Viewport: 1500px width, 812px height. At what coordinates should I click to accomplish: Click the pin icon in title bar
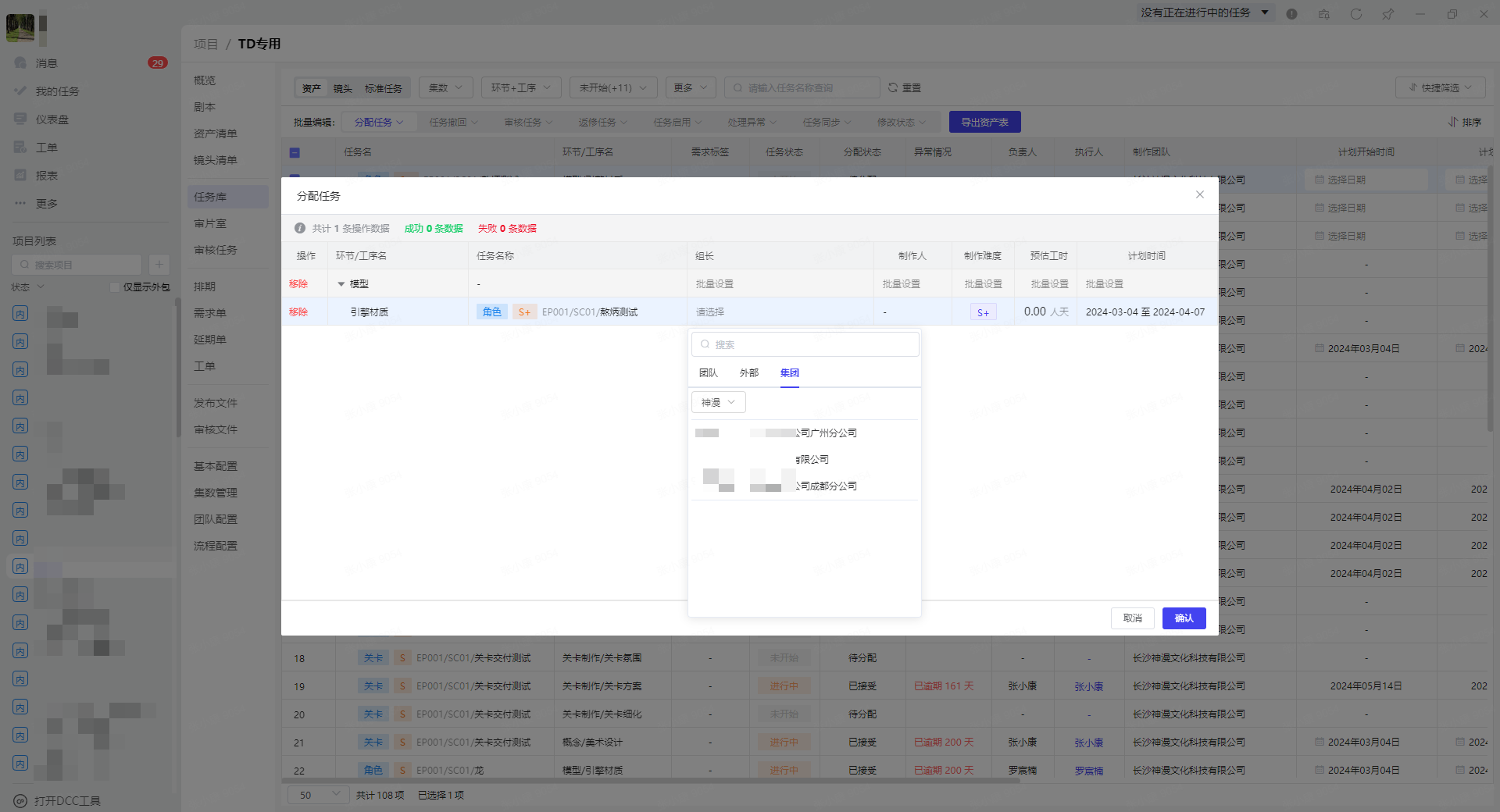click(1387, 14)
